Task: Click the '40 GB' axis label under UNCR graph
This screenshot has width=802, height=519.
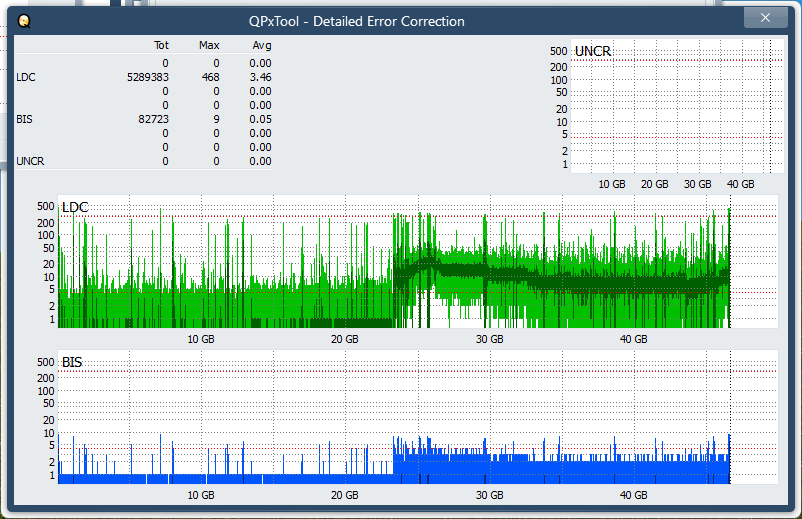Action: [741, 184]
